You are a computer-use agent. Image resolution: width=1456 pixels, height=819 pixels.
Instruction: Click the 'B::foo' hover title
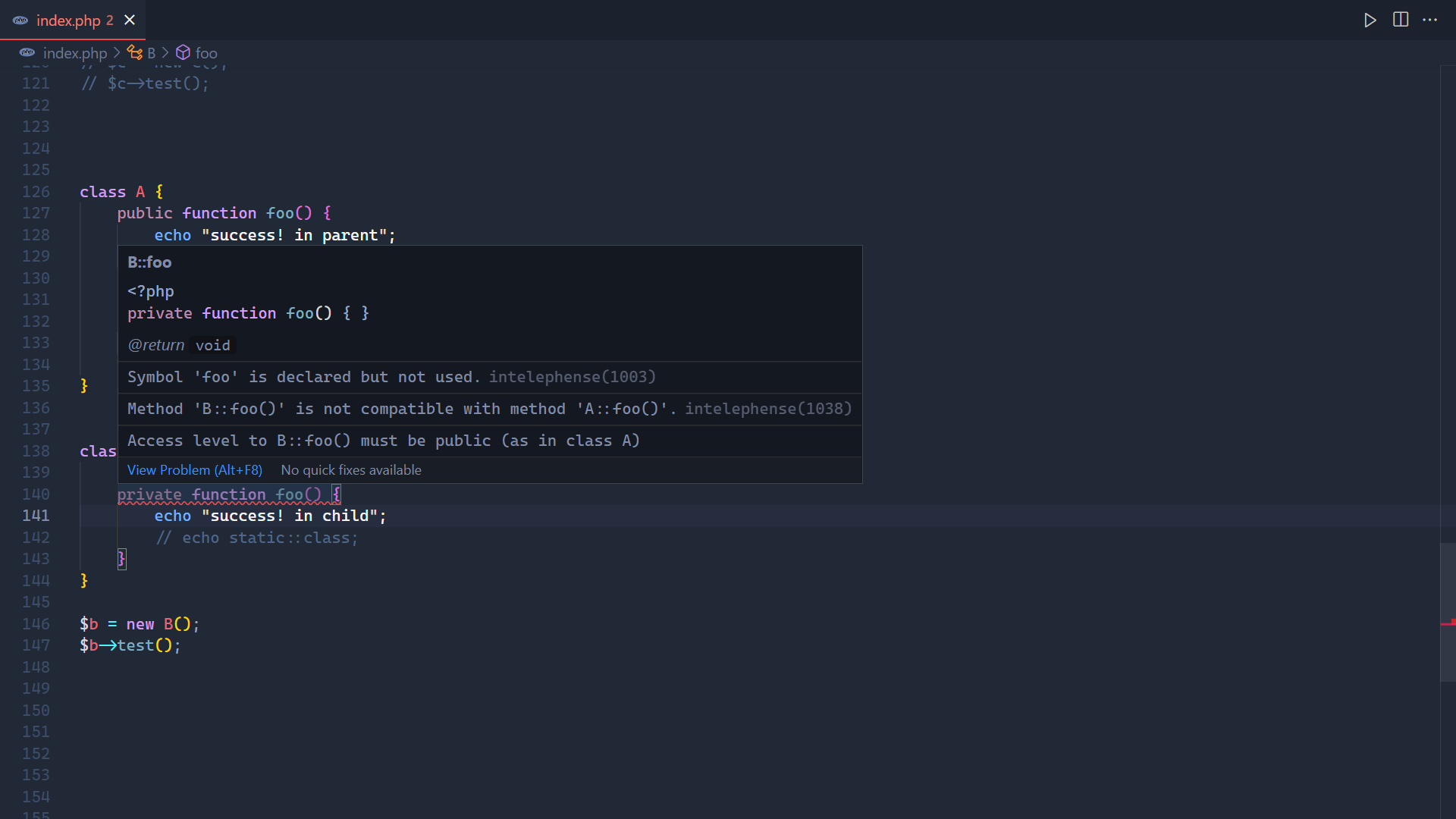pos(149,262)
